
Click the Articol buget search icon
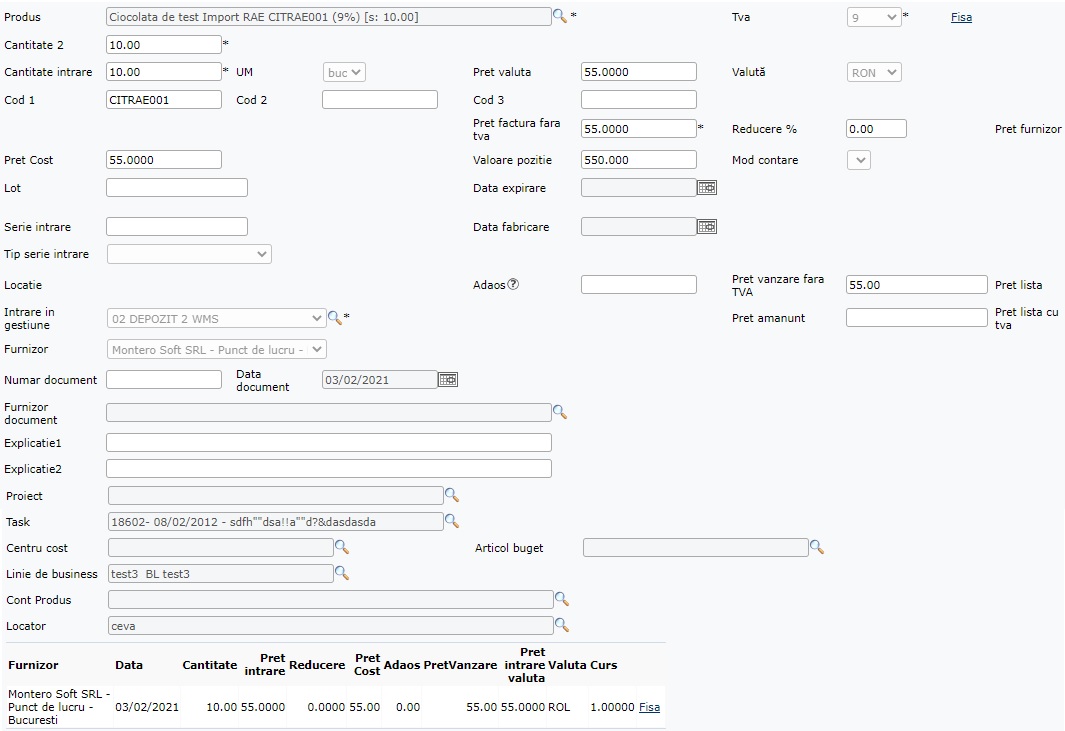click(817, 547)
